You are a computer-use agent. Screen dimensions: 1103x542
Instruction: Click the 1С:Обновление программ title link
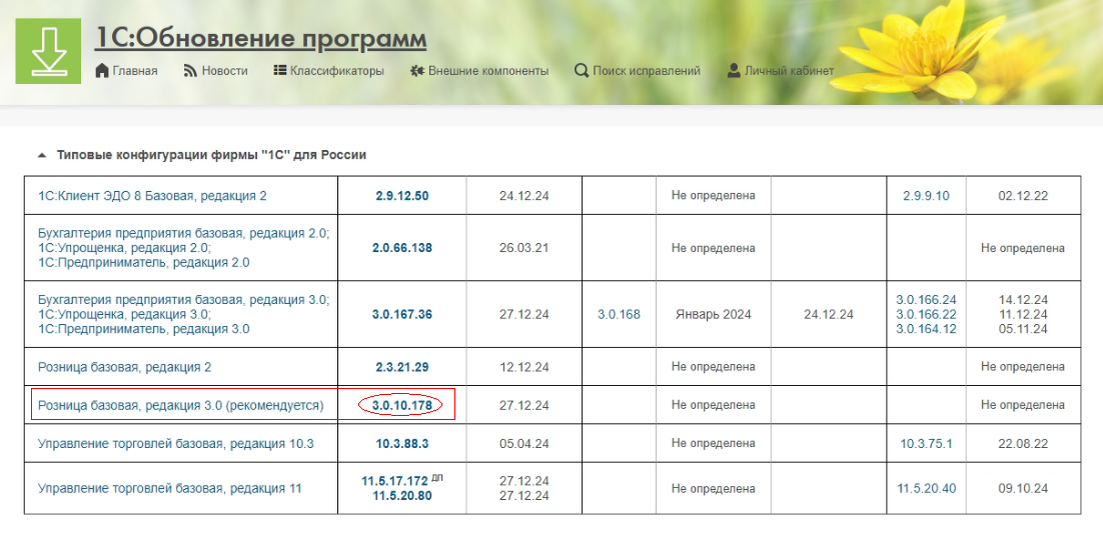tap(260, 39)
